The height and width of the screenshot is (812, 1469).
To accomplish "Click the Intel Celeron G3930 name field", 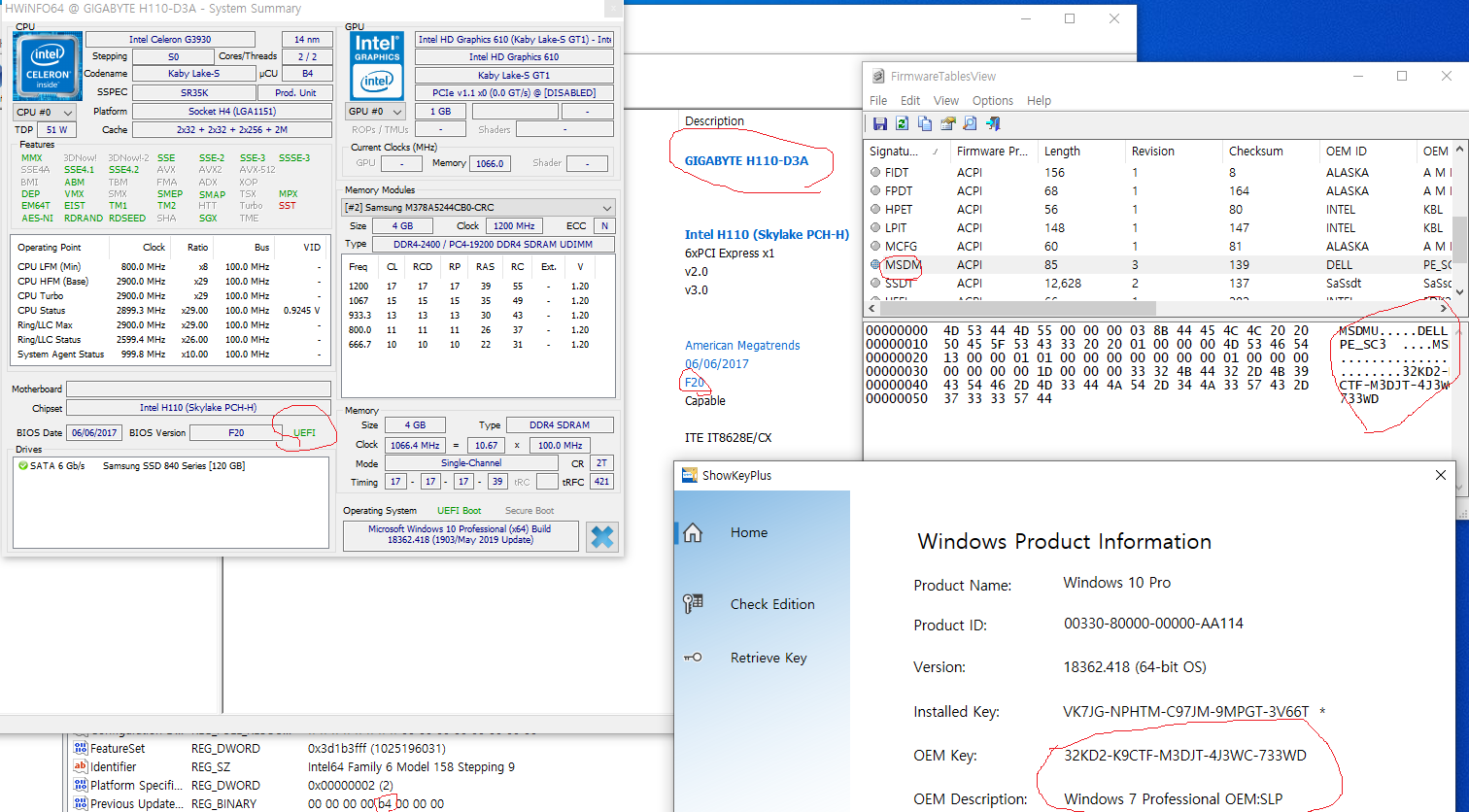I will pos(170,40).
